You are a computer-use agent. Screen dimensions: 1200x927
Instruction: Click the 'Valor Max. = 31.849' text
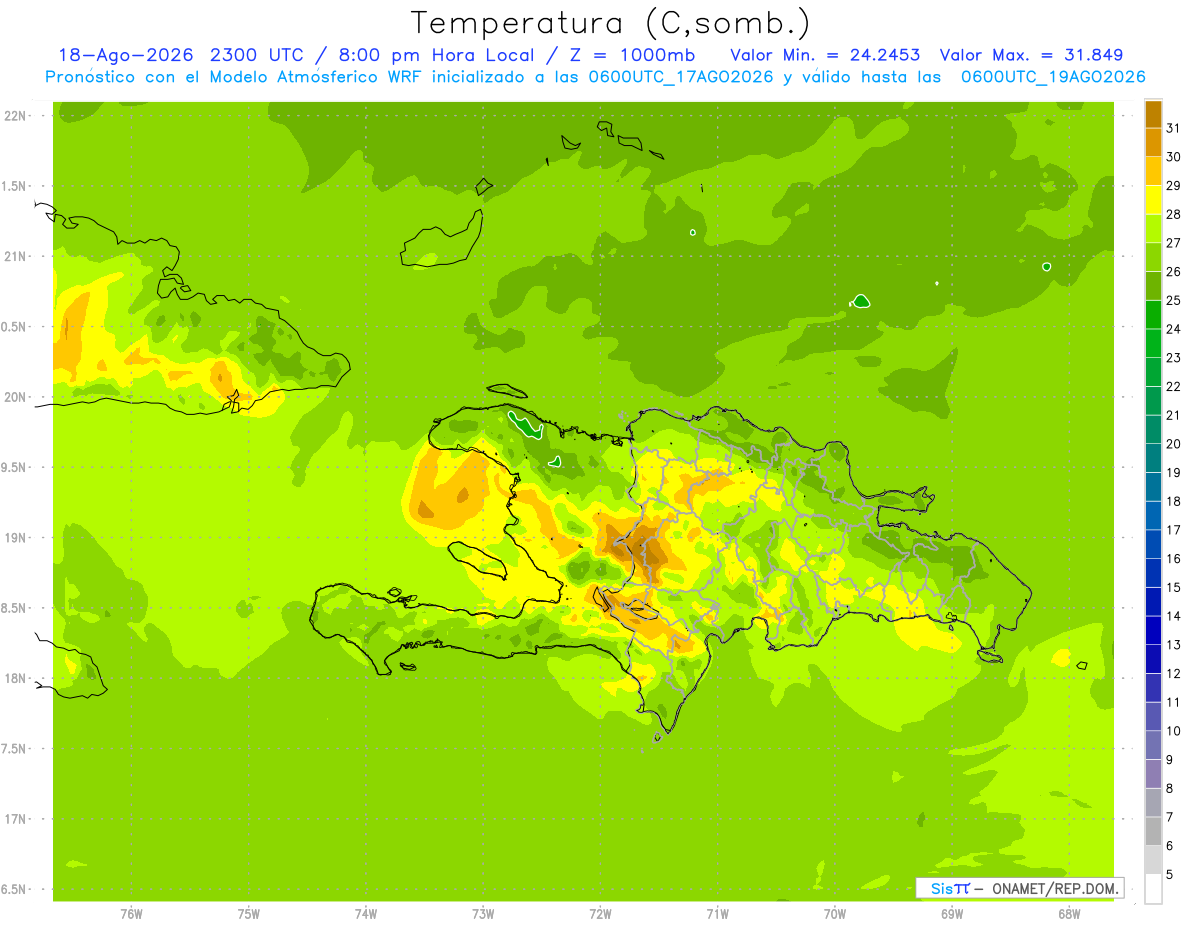pos(1031,55)
